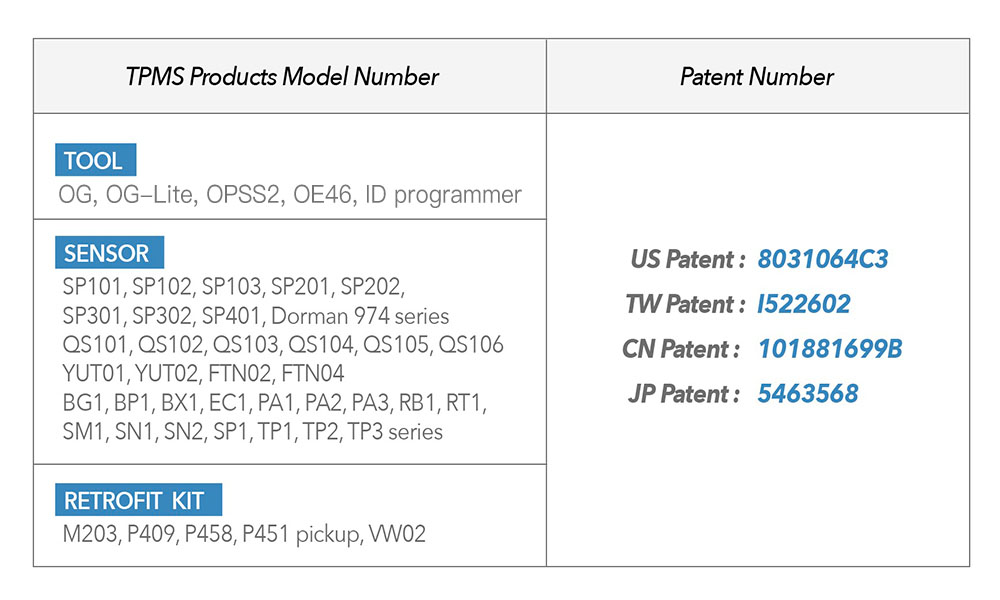1000x600 pixels.
Task: Click the blue TOOL category label
Action: pyautogui.click(x=94, y=161)
